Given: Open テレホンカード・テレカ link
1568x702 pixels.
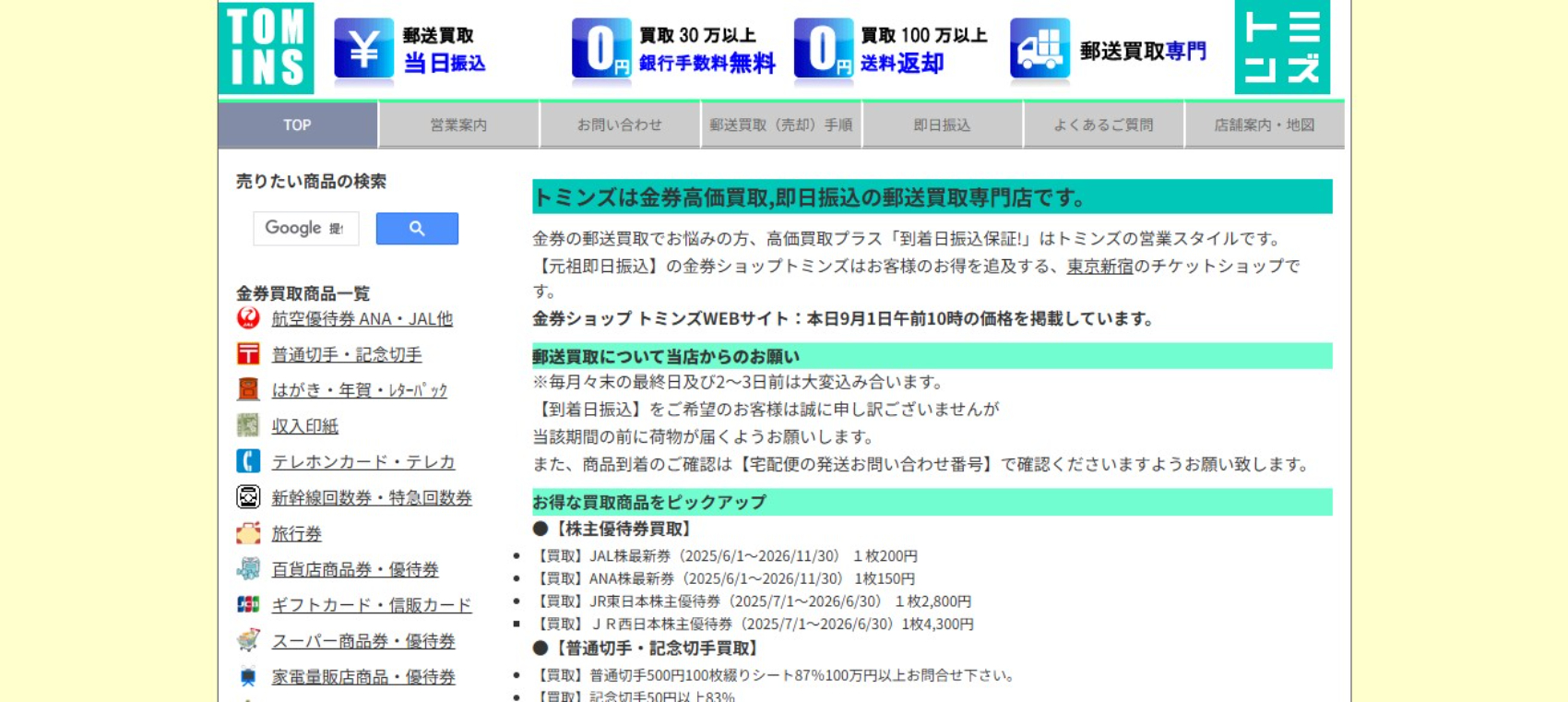Looking at the screenshot, I should coord(363,462).
